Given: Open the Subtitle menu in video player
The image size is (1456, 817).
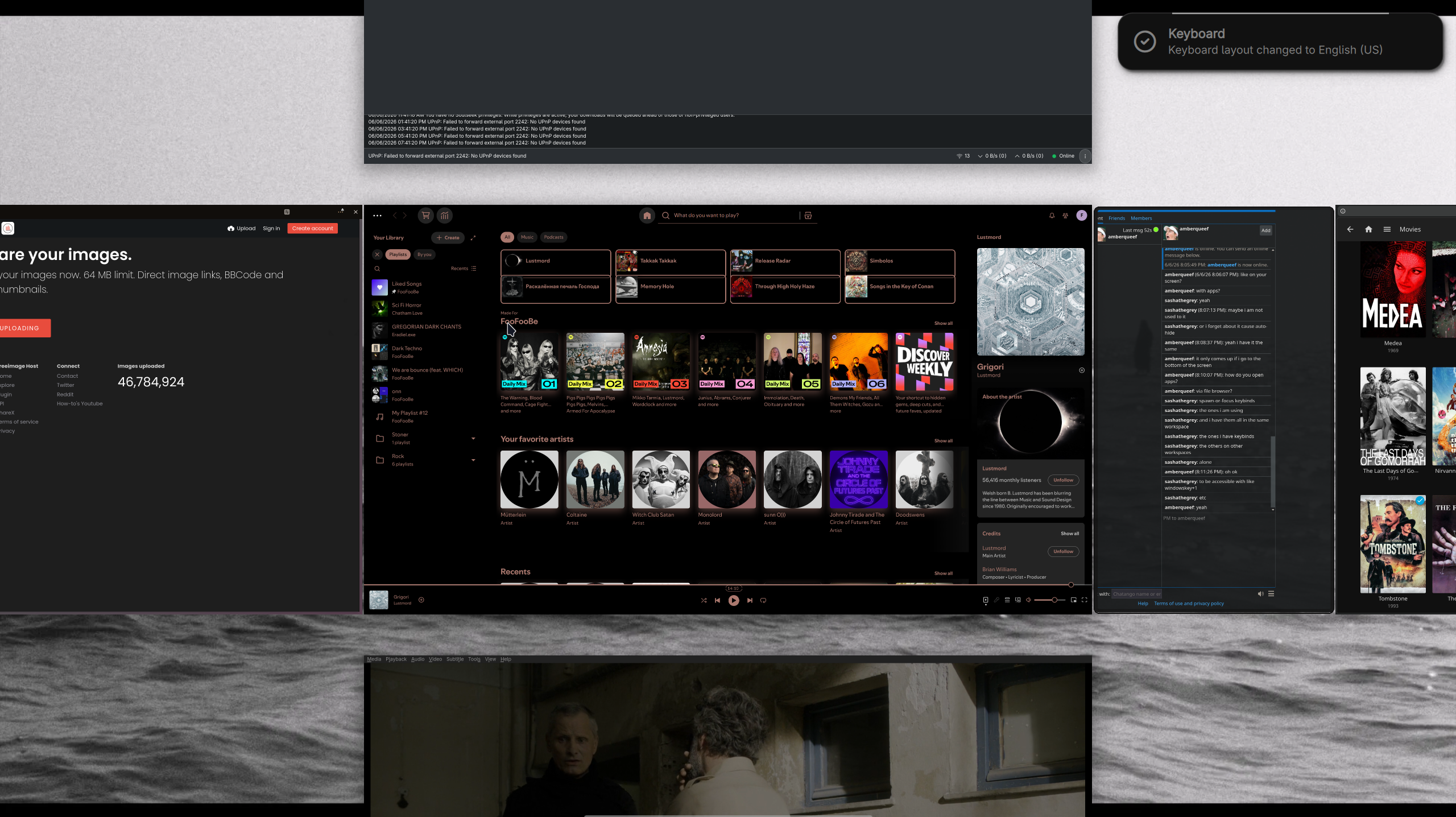Looking at the screenshot, I should click(455, 659).
